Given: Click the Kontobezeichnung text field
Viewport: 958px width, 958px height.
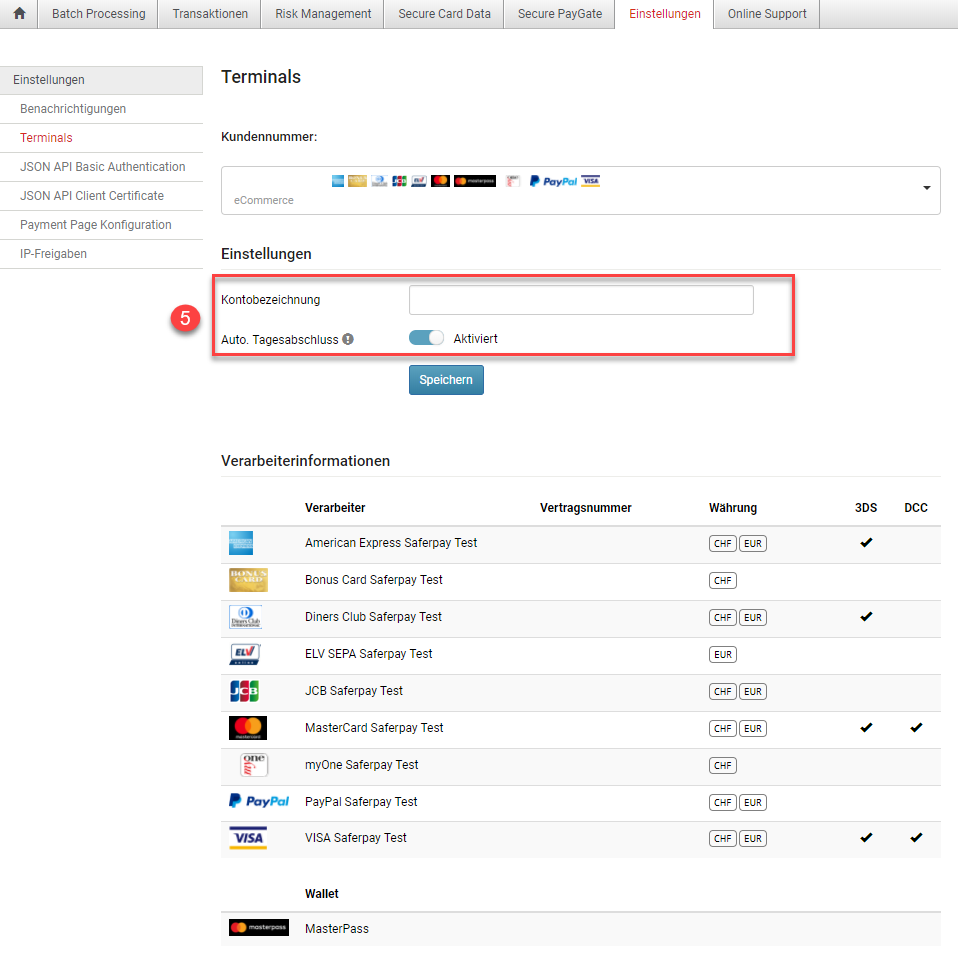Looking at the screenshot, I should pos(580,300).
